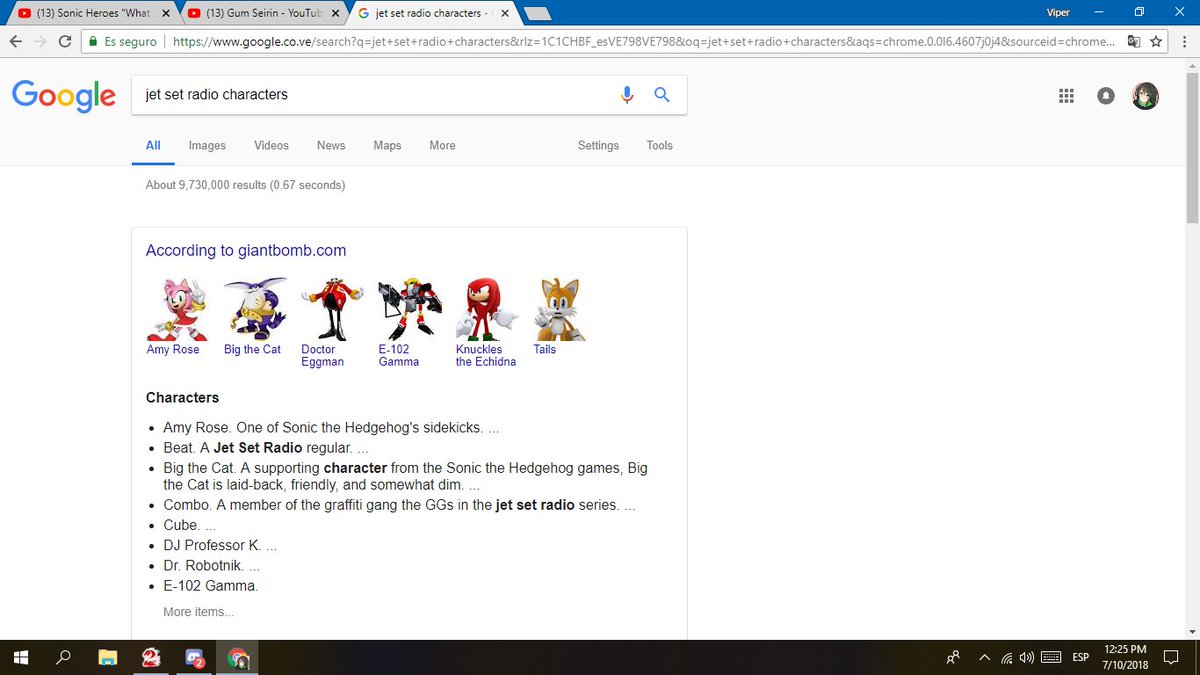Open the Doctor Eggman link
The image size is (1200, 675).
[x=322, y=356]
